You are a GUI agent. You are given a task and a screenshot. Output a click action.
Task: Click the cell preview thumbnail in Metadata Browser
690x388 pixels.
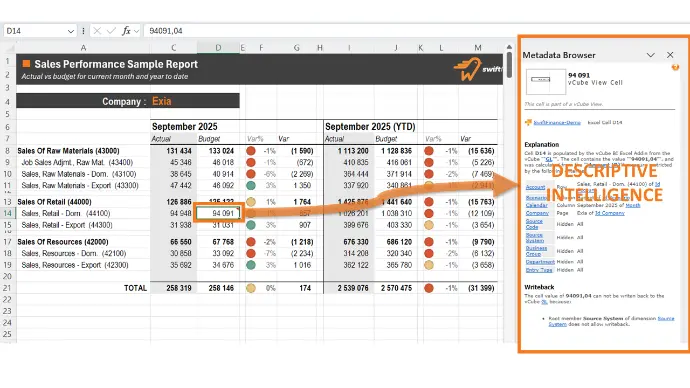[x=546, y=82]
